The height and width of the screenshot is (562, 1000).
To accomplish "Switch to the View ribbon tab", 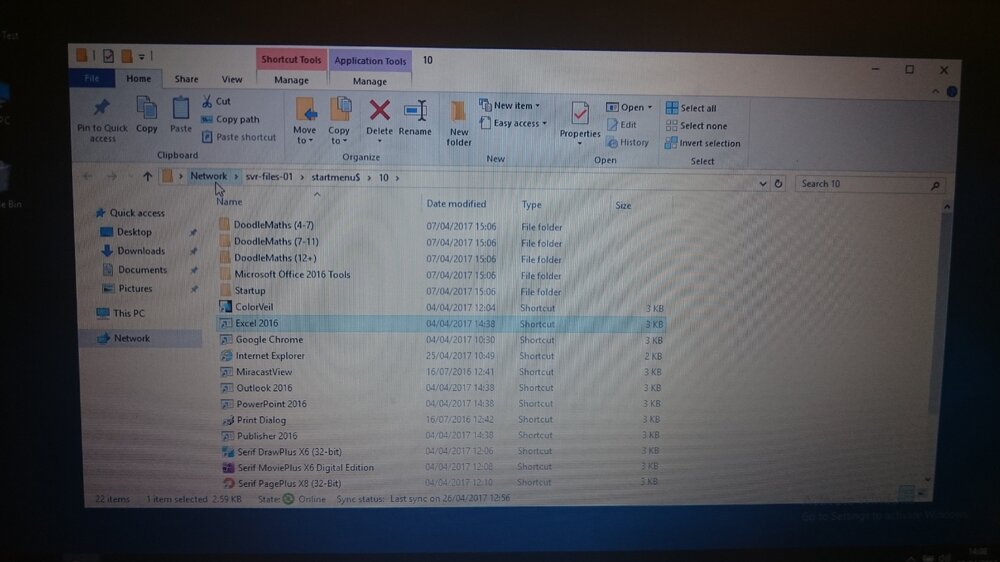I will [232, 80].
